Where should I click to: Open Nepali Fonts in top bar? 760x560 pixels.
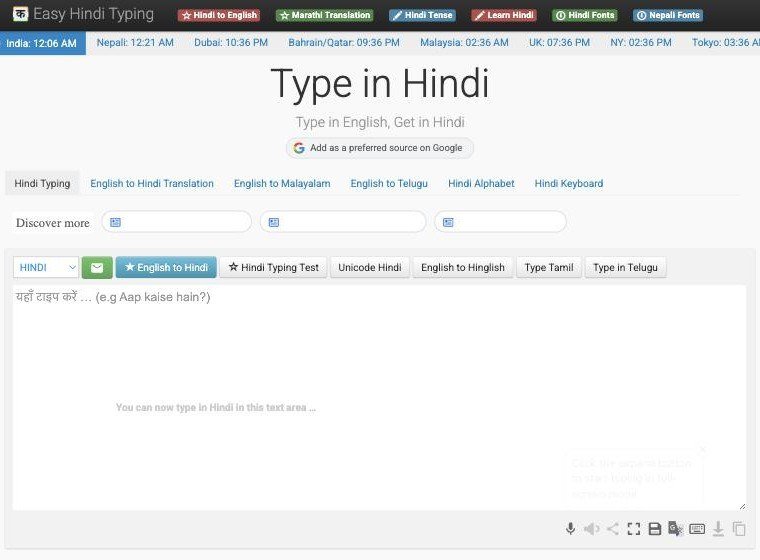(668, 15)
